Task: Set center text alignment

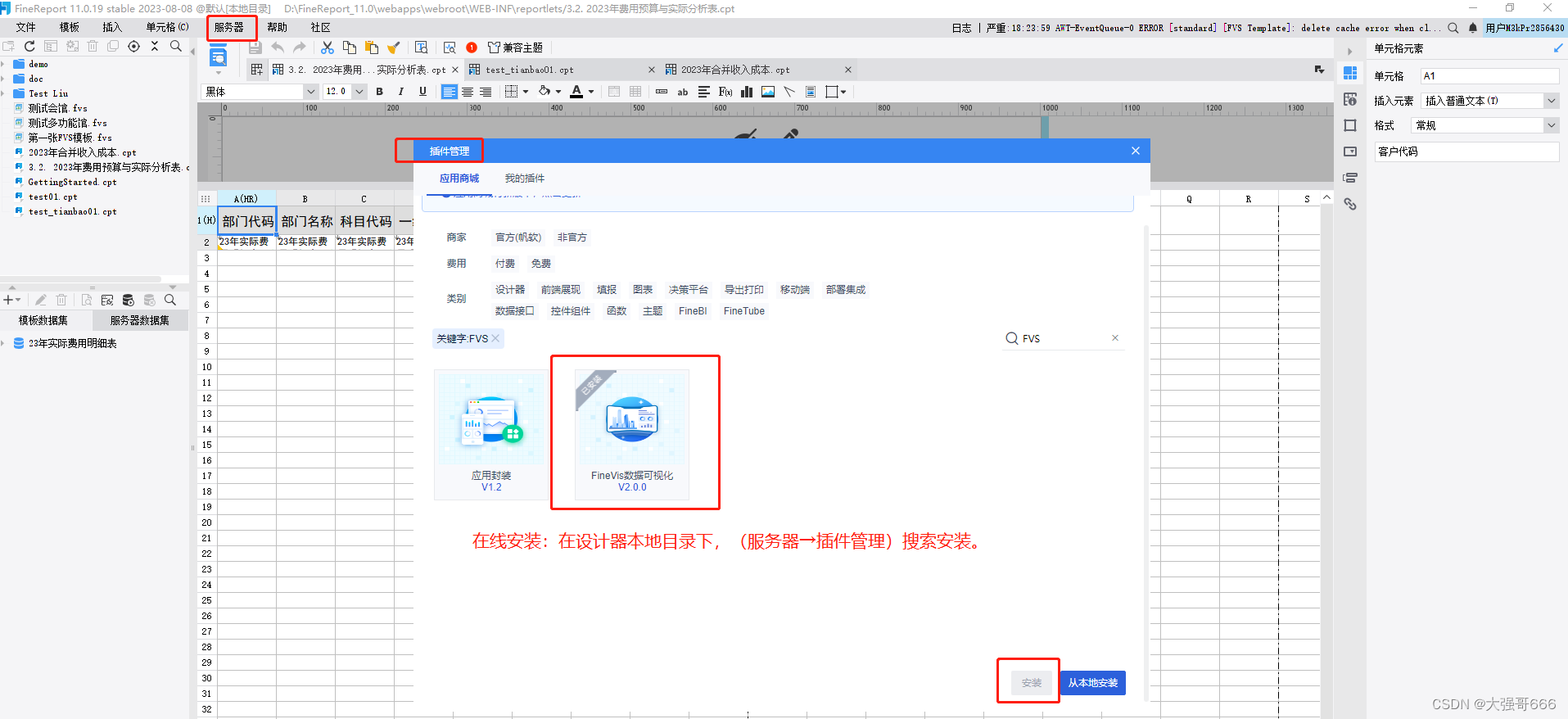Action: point(468,92)
